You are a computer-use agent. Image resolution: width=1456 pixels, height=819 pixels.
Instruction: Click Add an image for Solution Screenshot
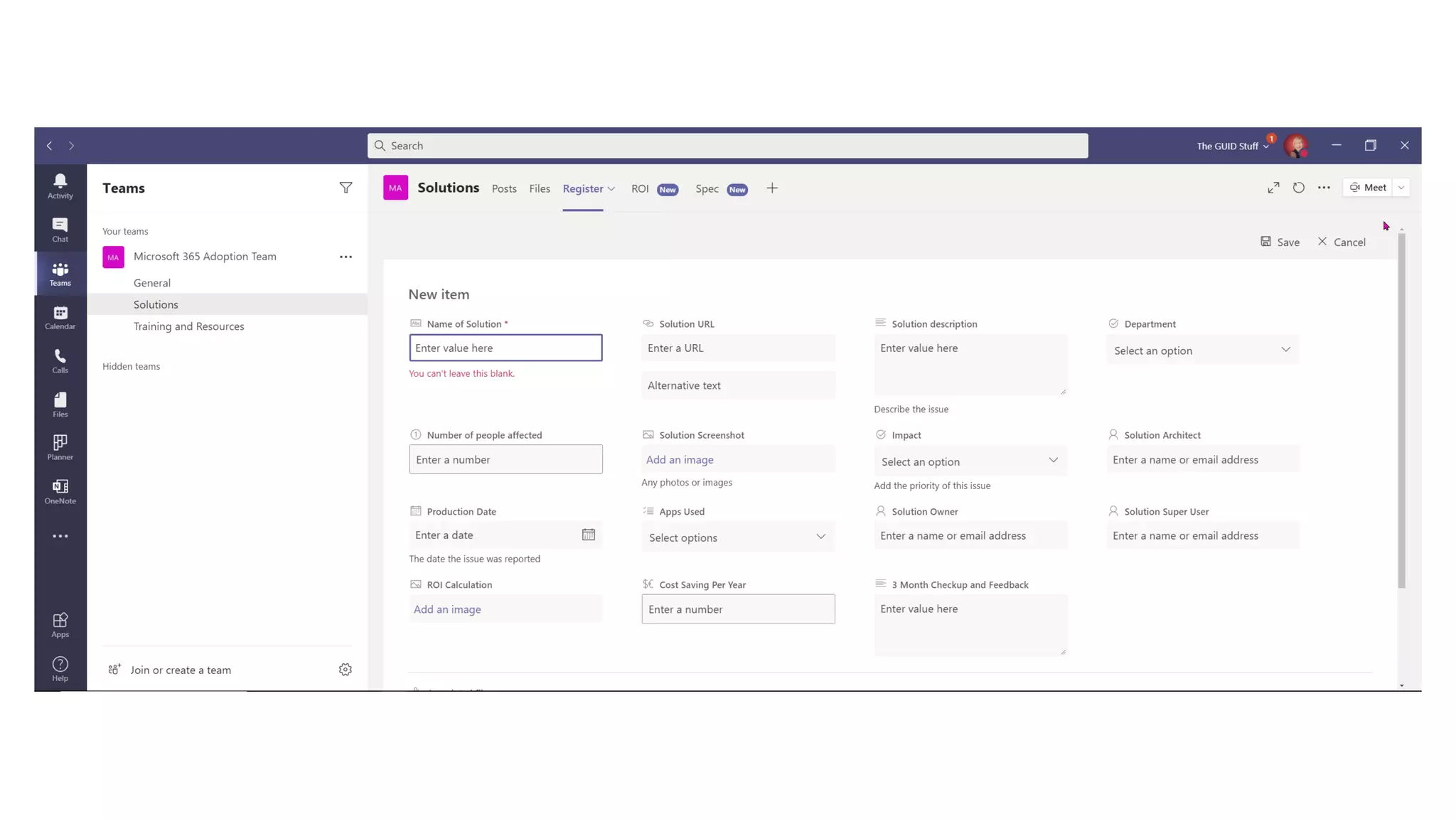[x=680, y=459]
